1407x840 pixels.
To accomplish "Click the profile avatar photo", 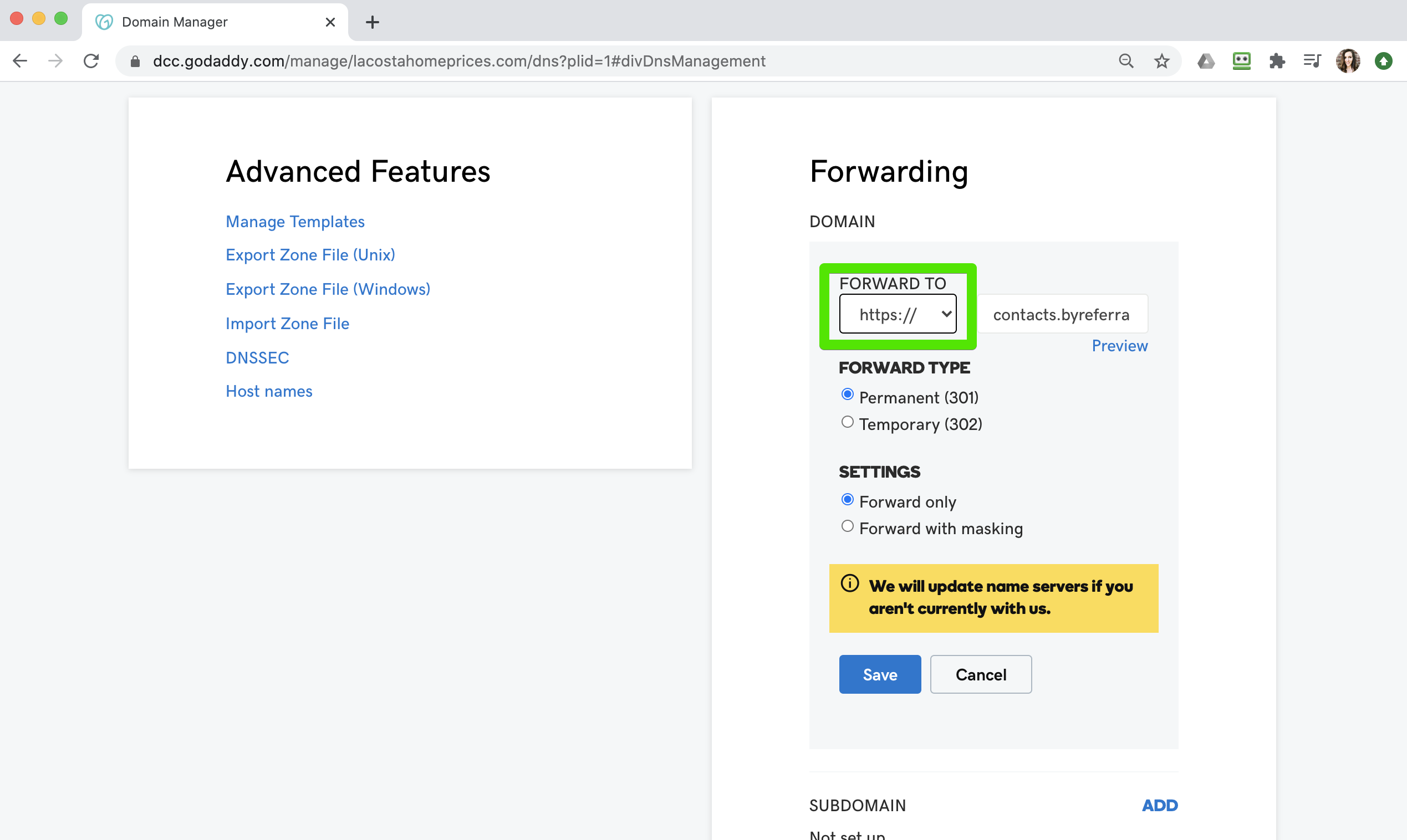I will click(1348, 60).
